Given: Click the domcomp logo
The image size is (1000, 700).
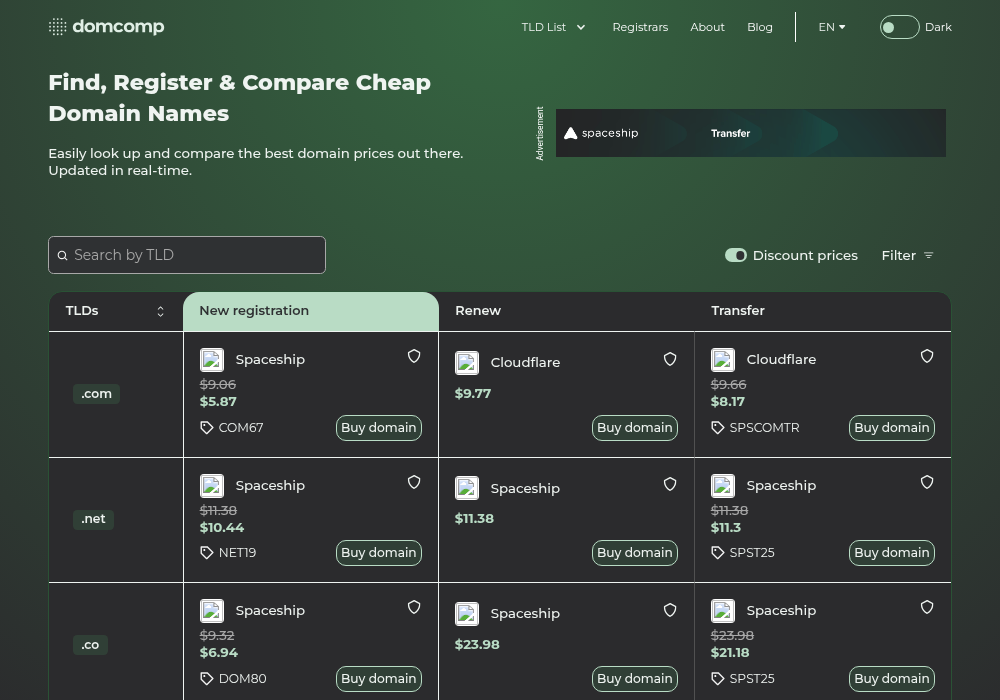Looking at the screenshot, I should pyautogui.click(x=107, y=27).
